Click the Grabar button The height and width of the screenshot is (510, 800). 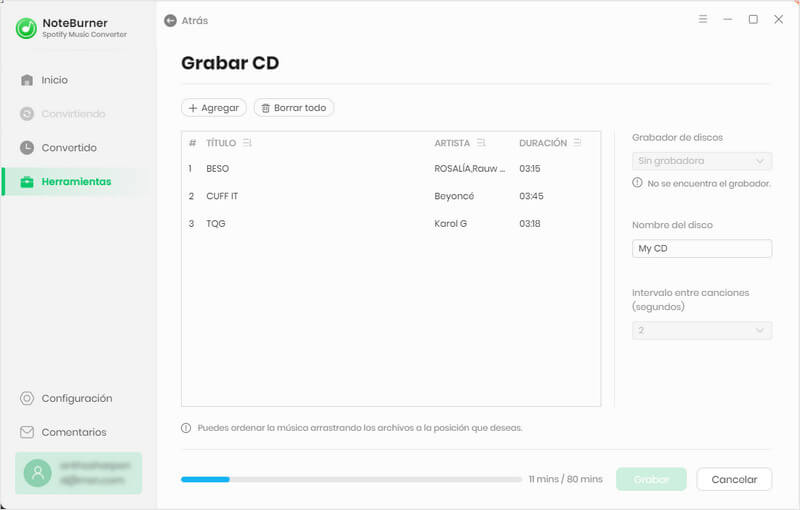point(651,480)
